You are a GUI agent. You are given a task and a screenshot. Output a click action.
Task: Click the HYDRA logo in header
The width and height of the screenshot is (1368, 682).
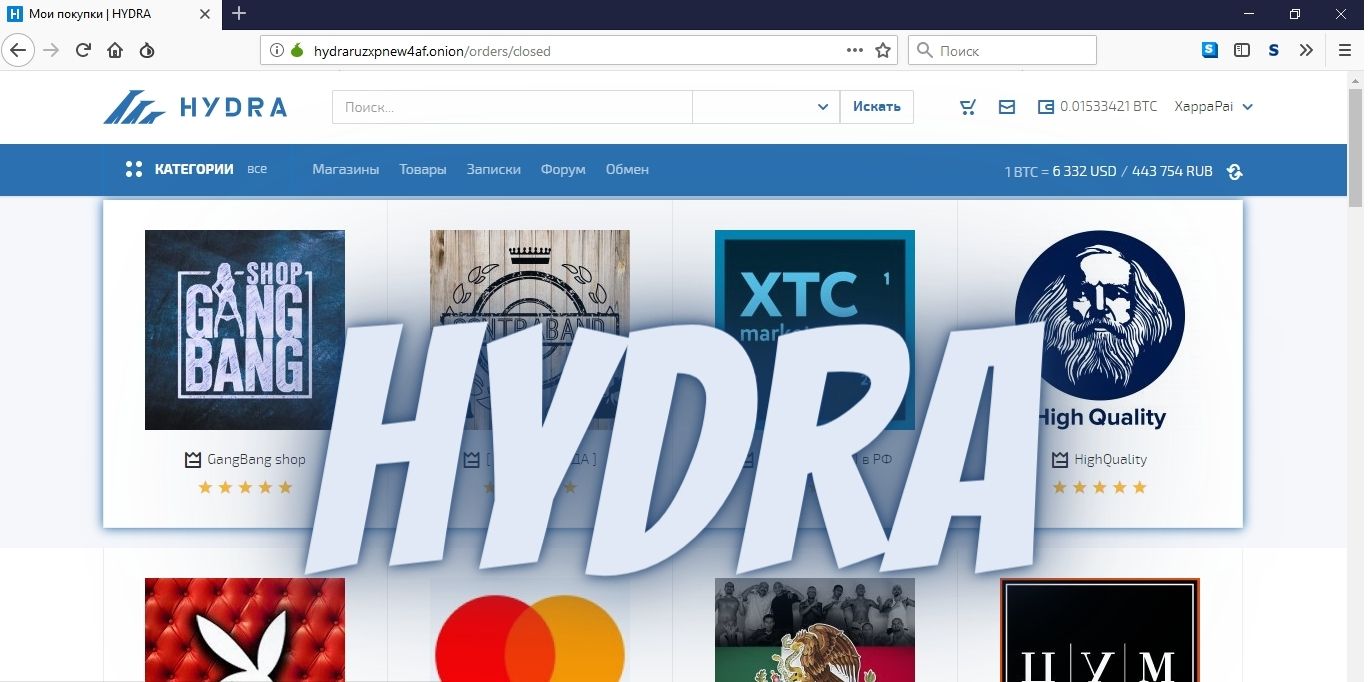point(196,107)
